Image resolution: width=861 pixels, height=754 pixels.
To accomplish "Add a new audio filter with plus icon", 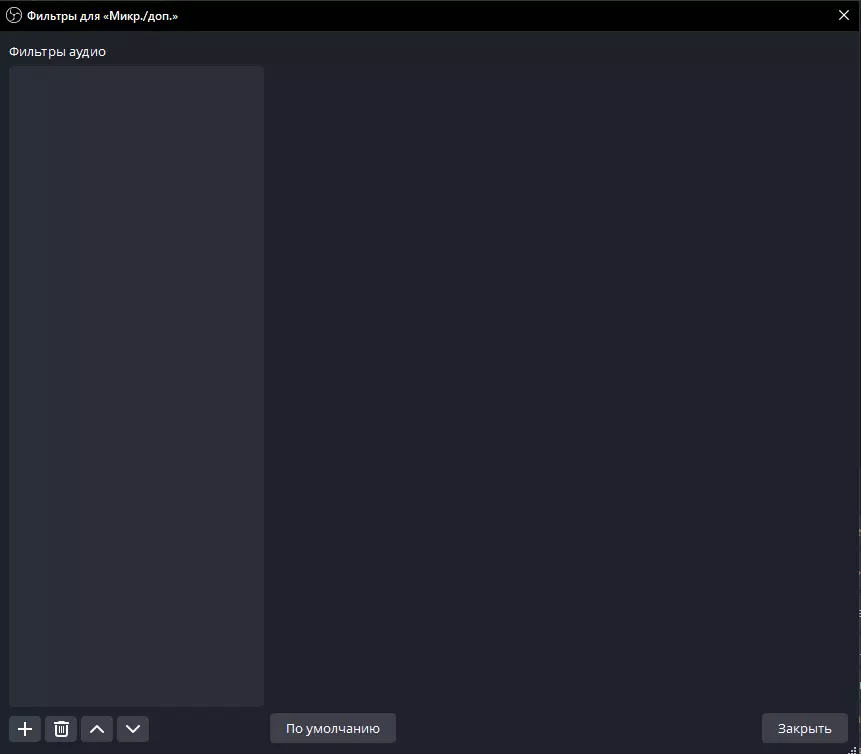I will point(25,729).
